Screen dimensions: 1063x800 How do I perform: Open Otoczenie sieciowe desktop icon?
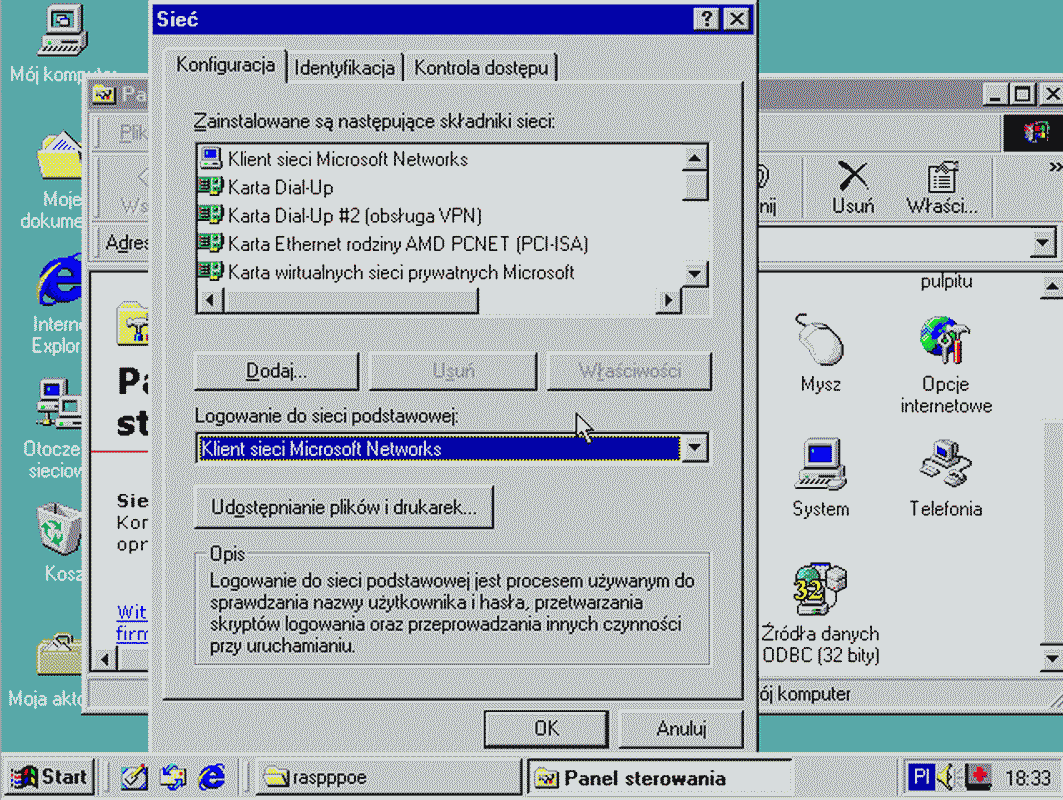point(60,404)
